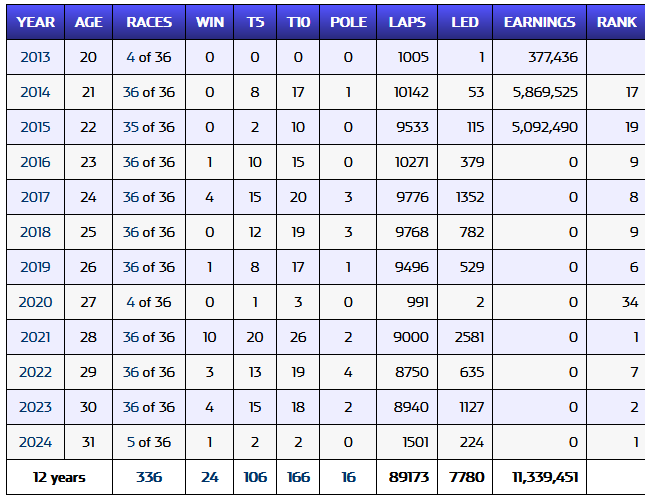645x495 pixels.
Task: Open the 166 total top-tens link
Action: (x=298, y=477)
